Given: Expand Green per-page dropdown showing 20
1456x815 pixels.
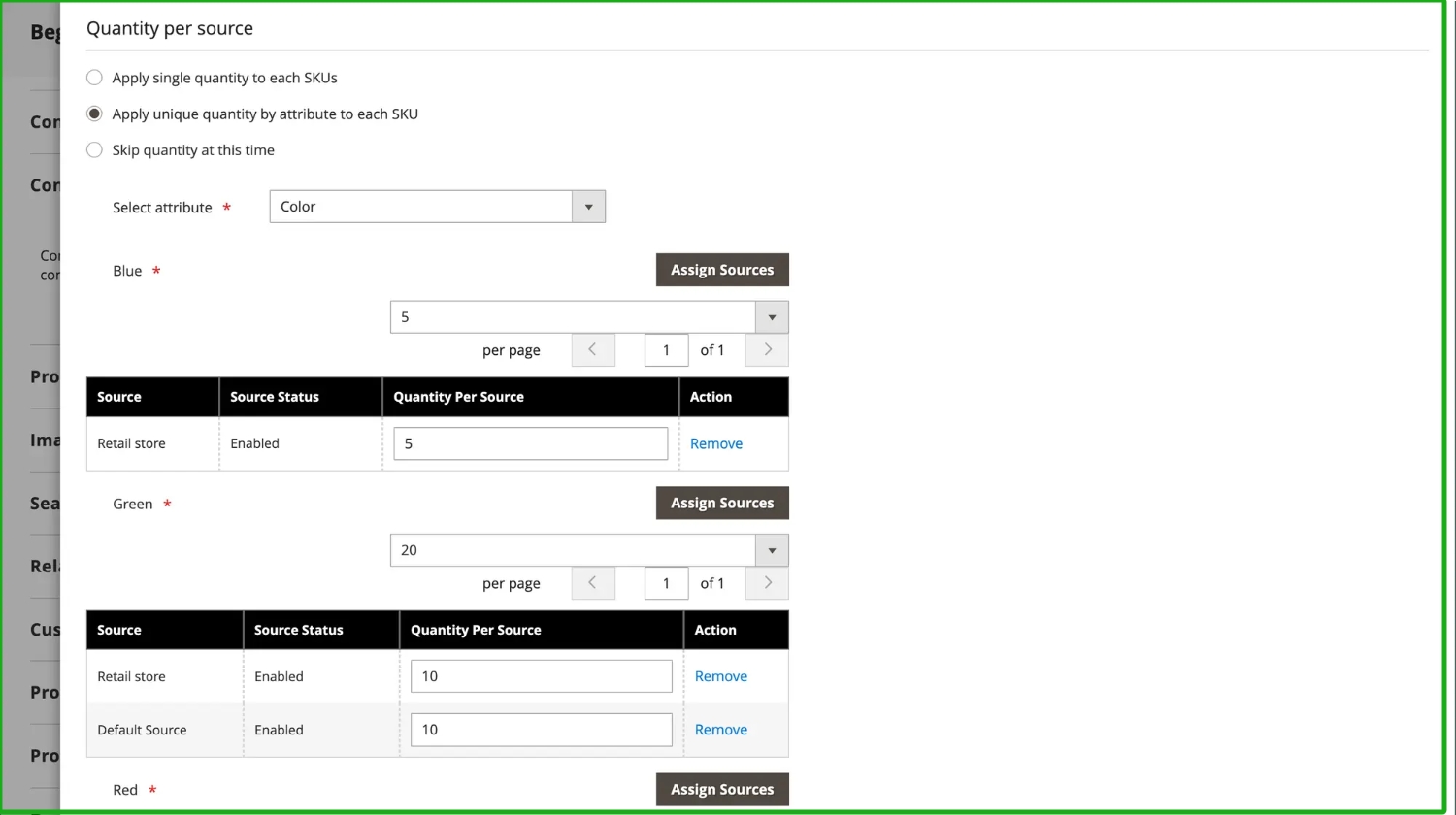Looking at the screenshot, I should [588, 550].
